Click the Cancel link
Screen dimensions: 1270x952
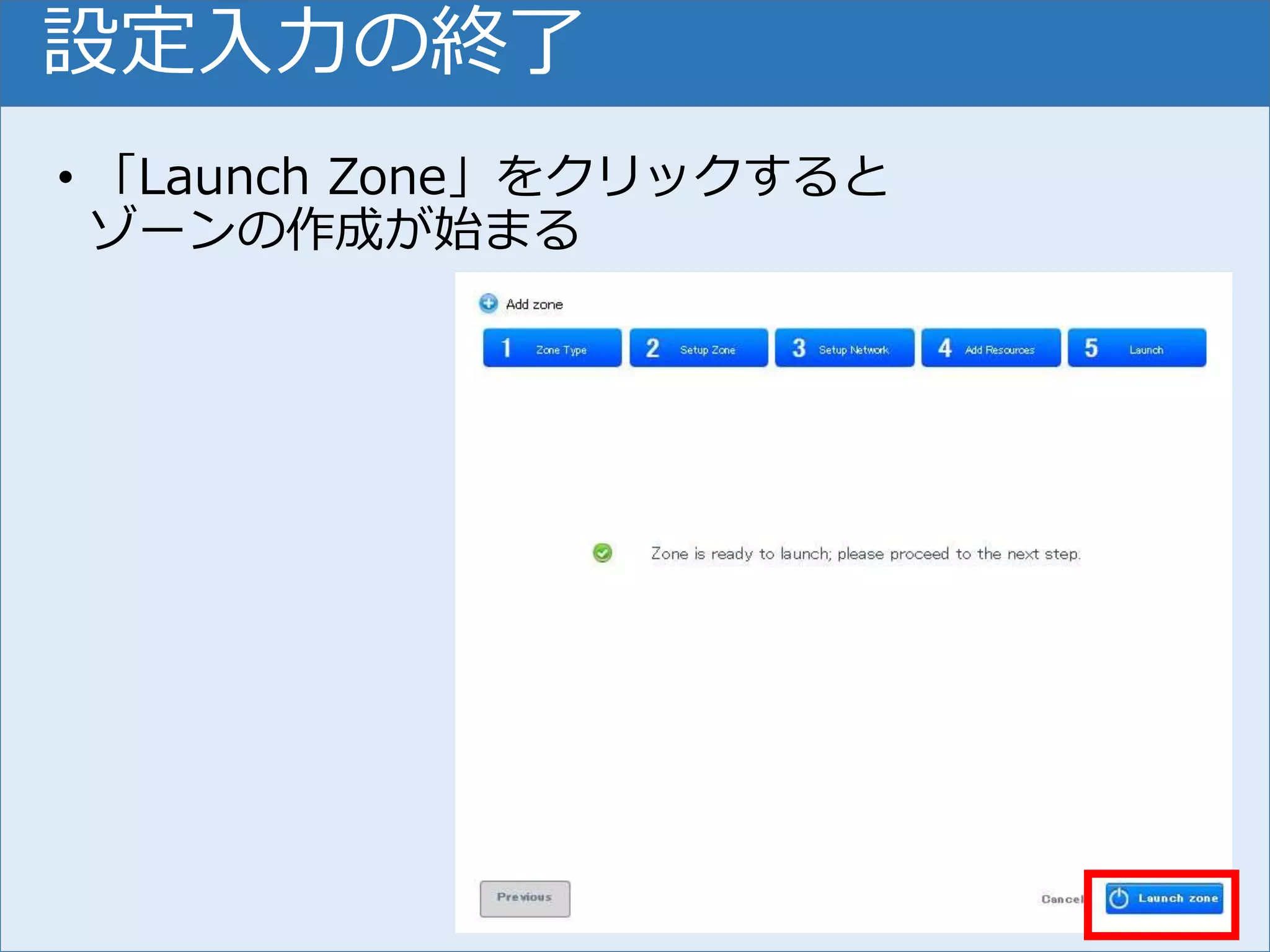point(1062,899)
